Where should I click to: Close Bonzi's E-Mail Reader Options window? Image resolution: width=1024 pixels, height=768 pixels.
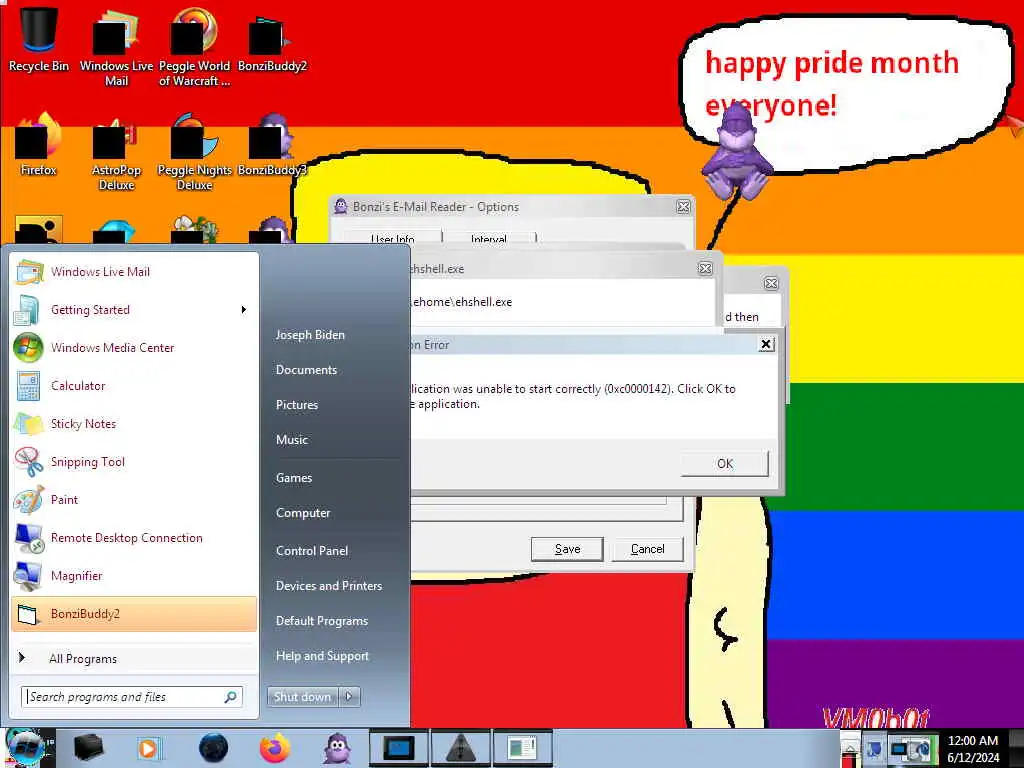tap(683, 206)
